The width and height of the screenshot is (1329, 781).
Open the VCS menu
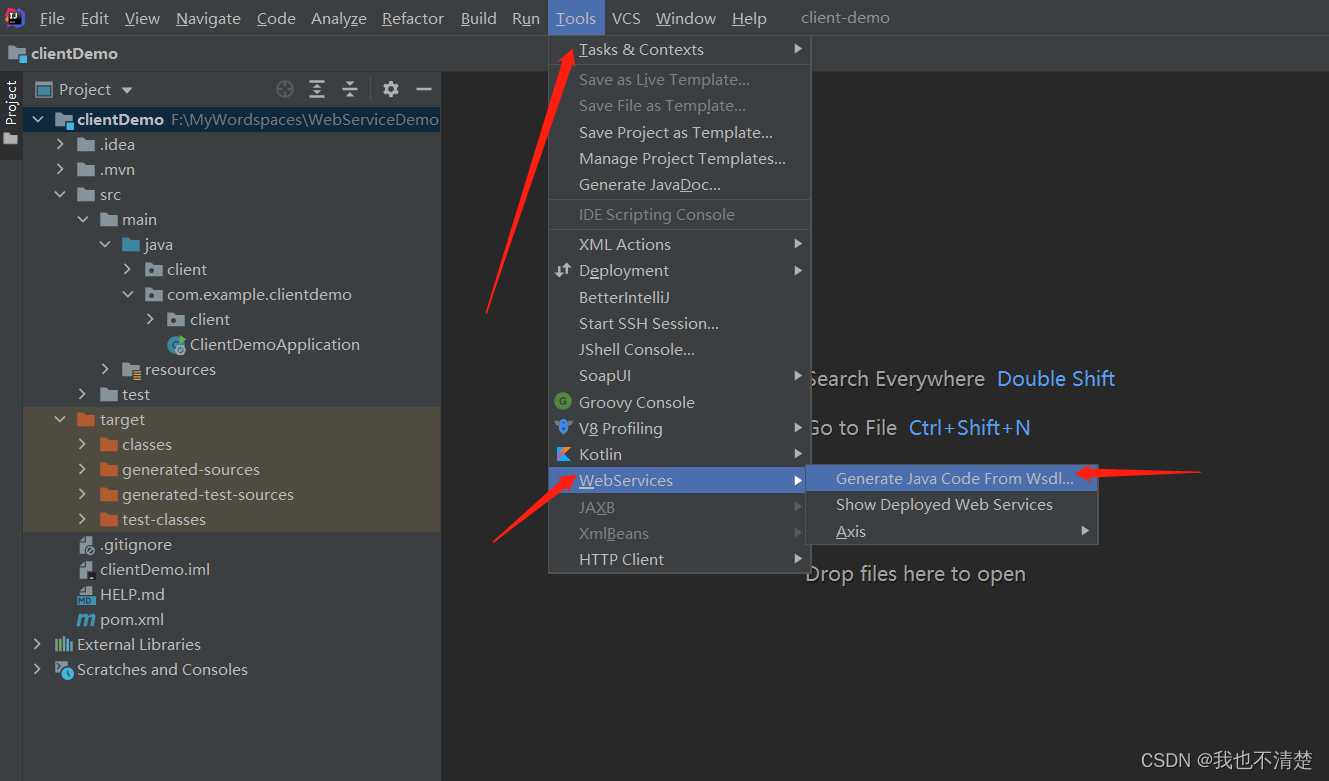click(x=627, y=18)
